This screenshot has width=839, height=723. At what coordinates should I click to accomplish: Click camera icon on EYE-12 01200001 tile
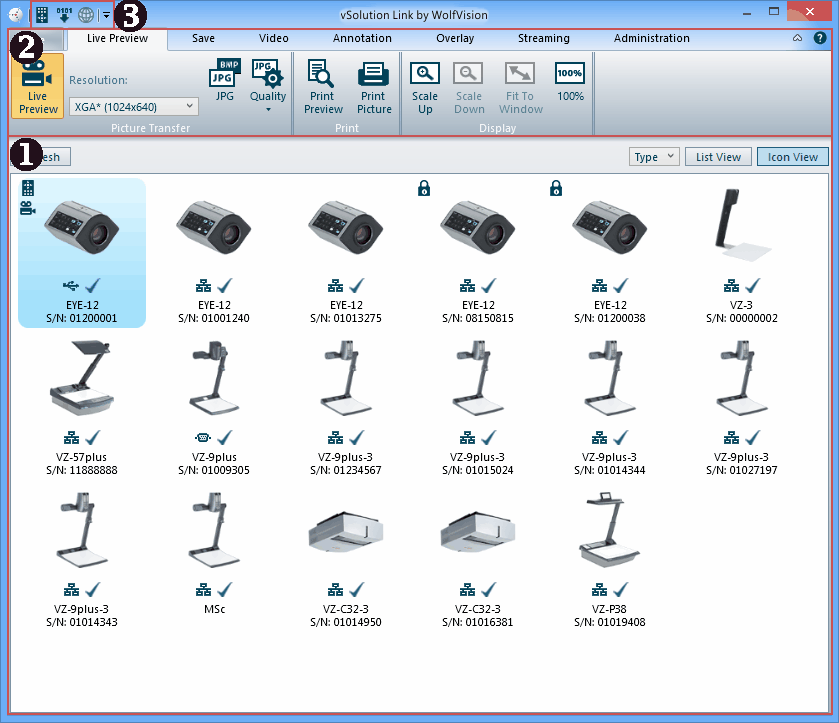pyautogui.click(x=28, y=208)
